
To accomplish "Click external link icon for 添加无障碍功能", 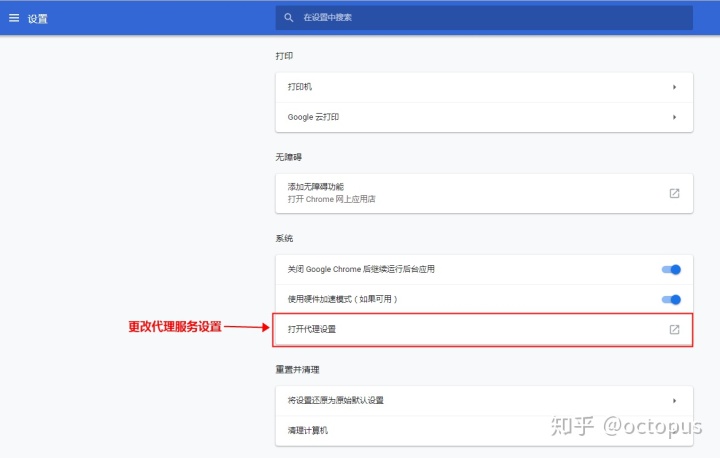I will click(674, 193).
